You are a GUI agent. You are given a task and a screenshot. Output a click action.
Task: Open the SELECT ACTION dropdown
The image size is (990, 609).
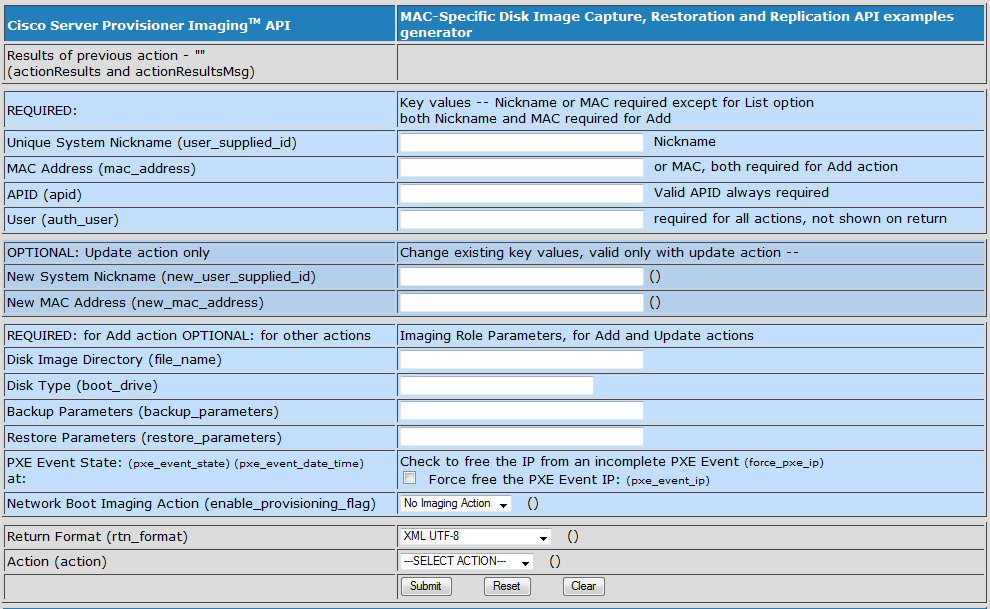click(467, 561)
